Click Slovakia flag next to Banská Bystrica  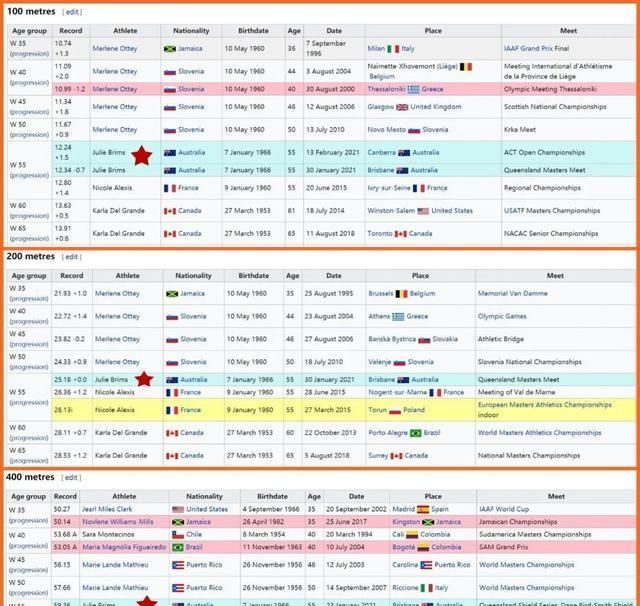tap(424, 340)
